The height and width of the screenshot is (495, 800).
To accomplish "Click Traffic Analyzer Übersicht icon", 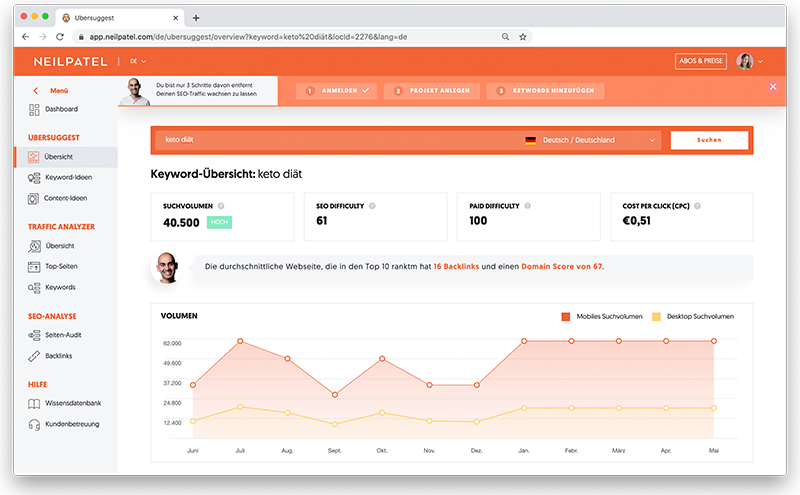I will pyautogui.click(x=34, y=246).
